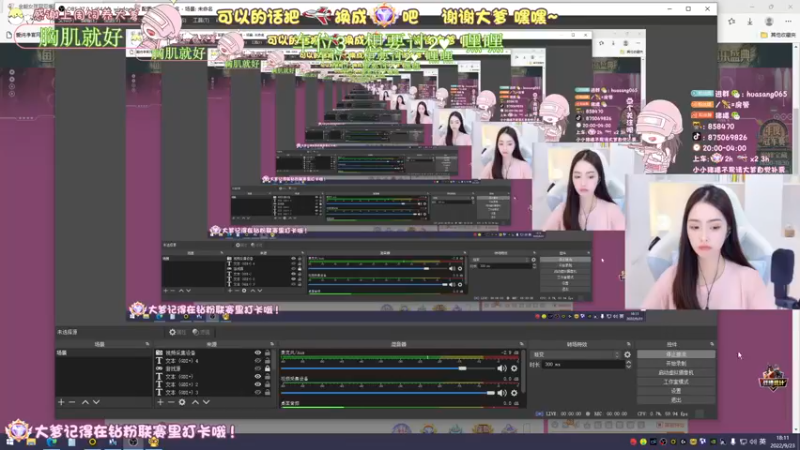Undock the 场景 dock via header icon

tap(147, 344)
